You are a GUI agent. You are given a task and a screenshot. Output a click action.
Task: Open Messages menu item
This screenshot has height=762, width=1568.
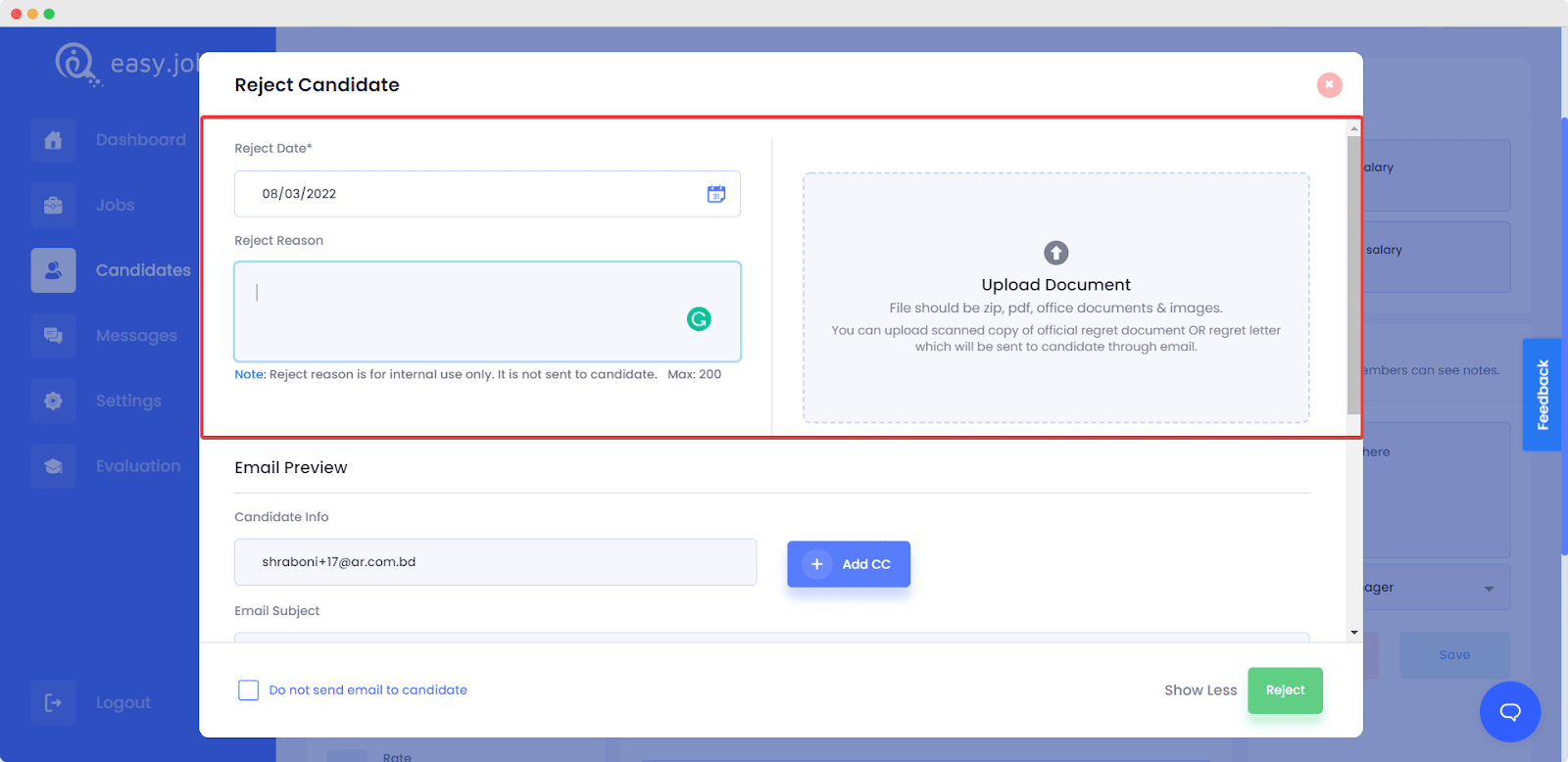(x=136, y=336)
